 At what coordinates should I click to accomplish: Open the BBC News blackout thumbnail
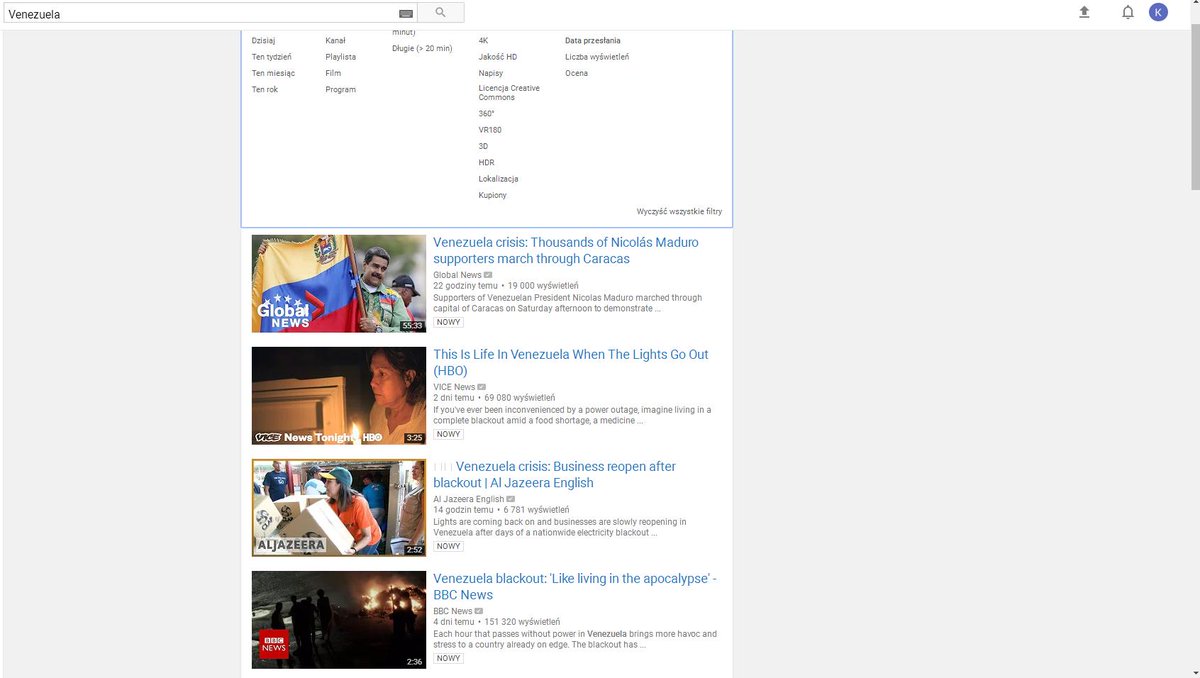339,619
